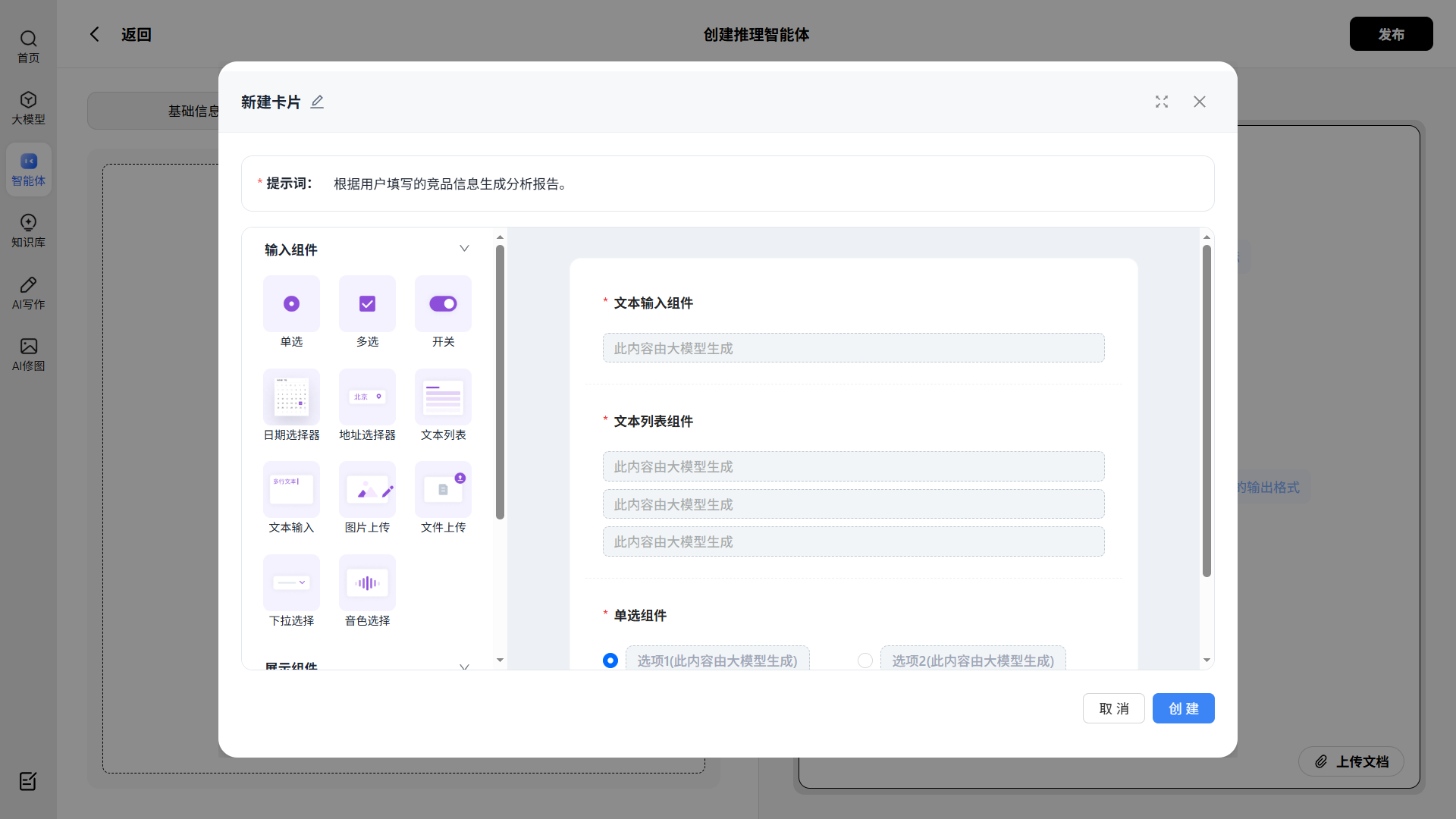Expand the 展示组件 section chevron
1456x819 pixels.
464,666
